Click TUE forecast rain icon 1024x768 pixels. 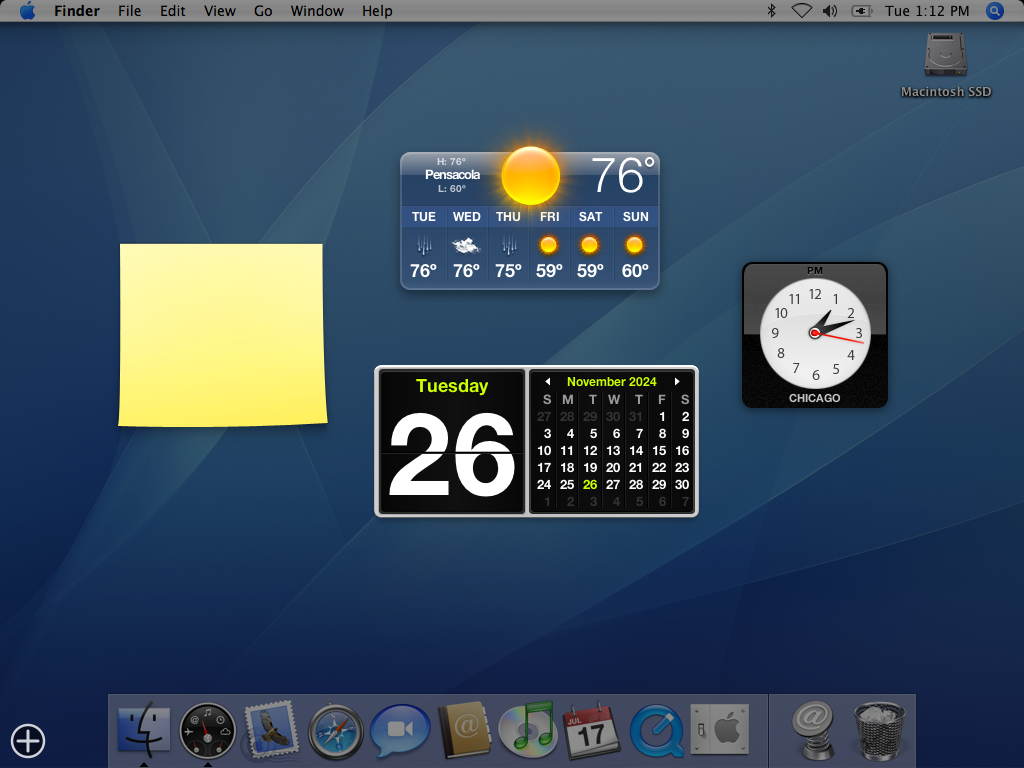tap(424, 246)
